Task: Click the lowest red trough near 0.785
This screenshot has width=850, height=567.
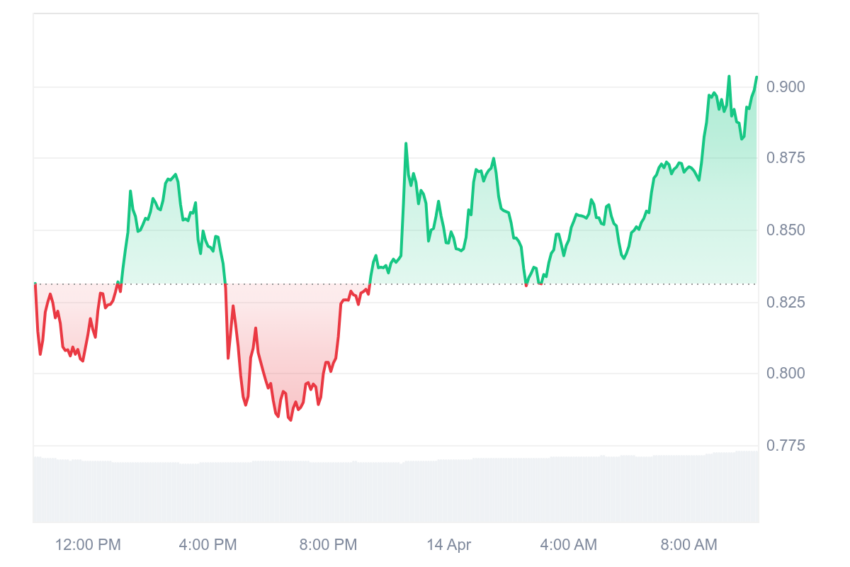Action: pyautogui.click(x=291, y=420)
